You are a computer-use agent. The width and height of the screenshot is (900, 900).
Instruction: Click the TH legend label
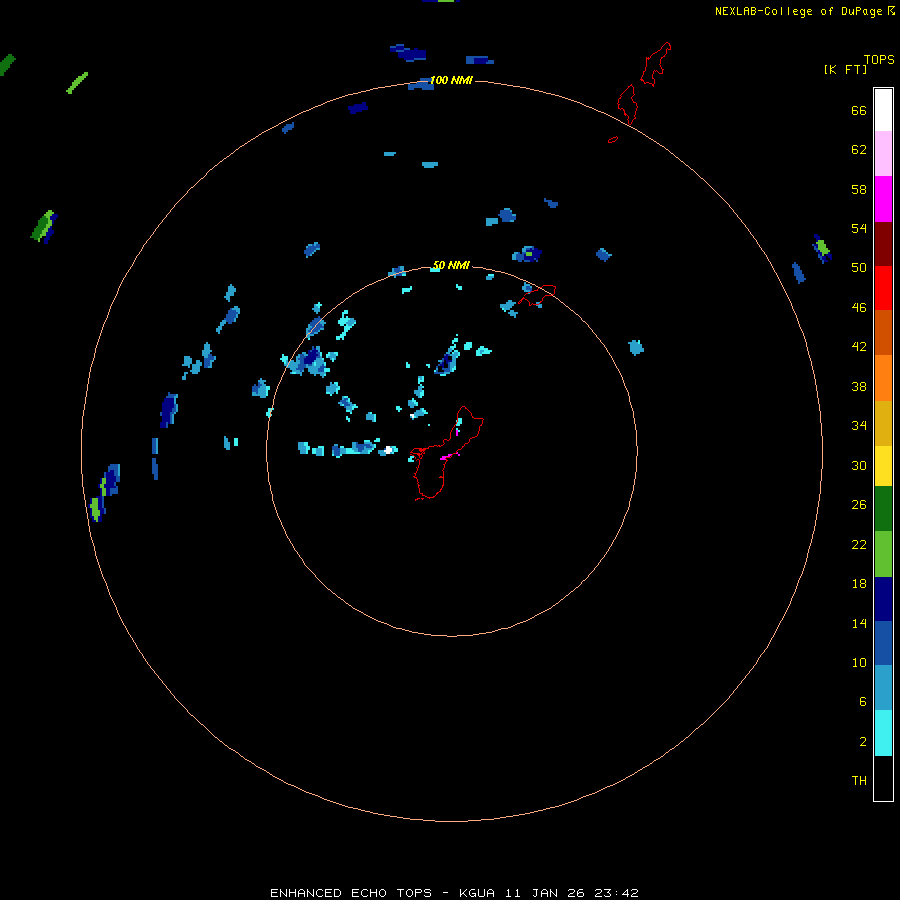point(859,781)
